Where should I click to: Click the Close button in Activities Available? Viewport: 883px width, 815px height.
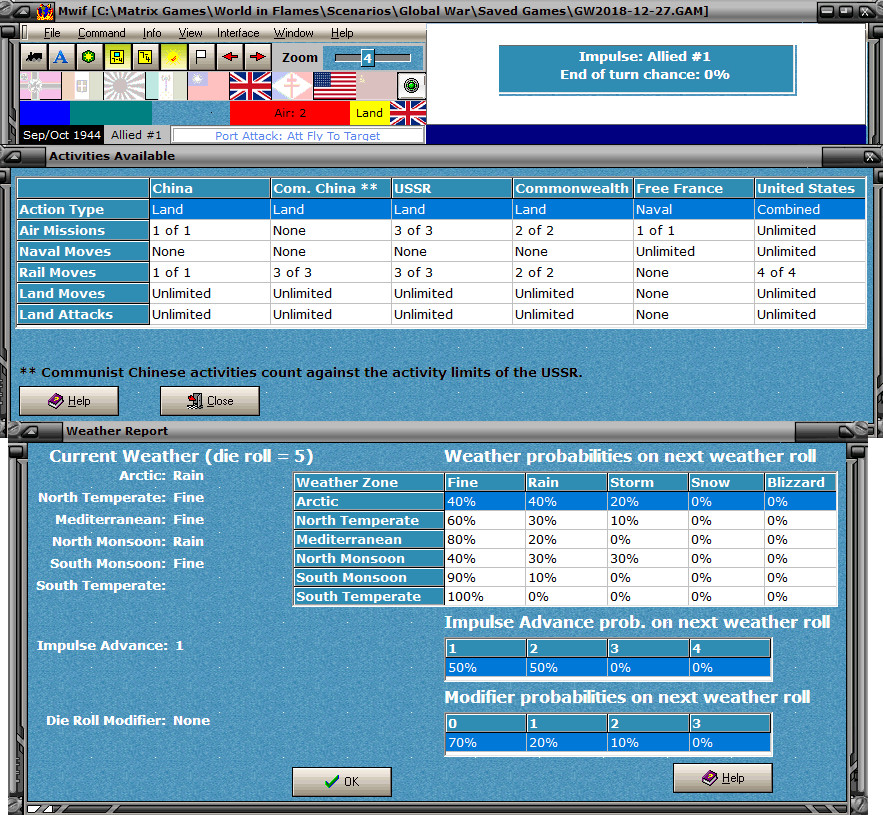[209, 400]
